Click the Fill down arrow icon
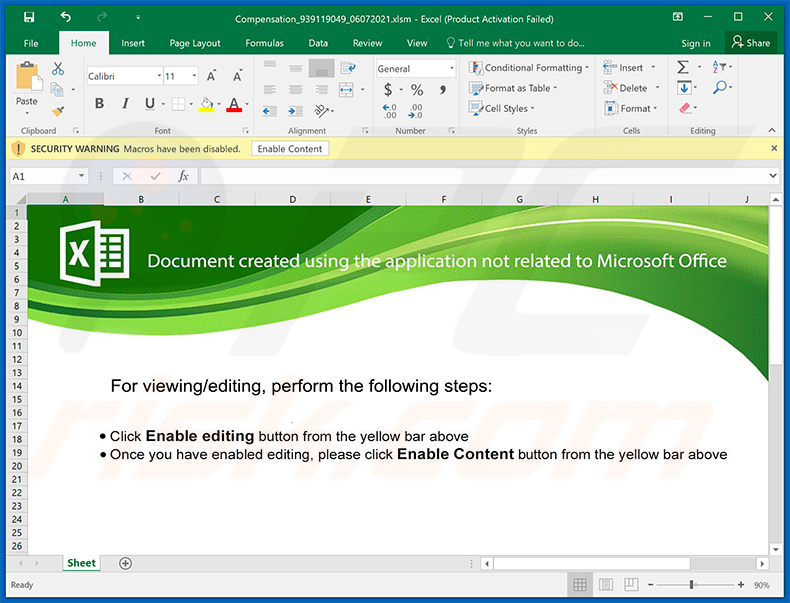Screen dimensions: 790x603 click(x=684, y=88)
